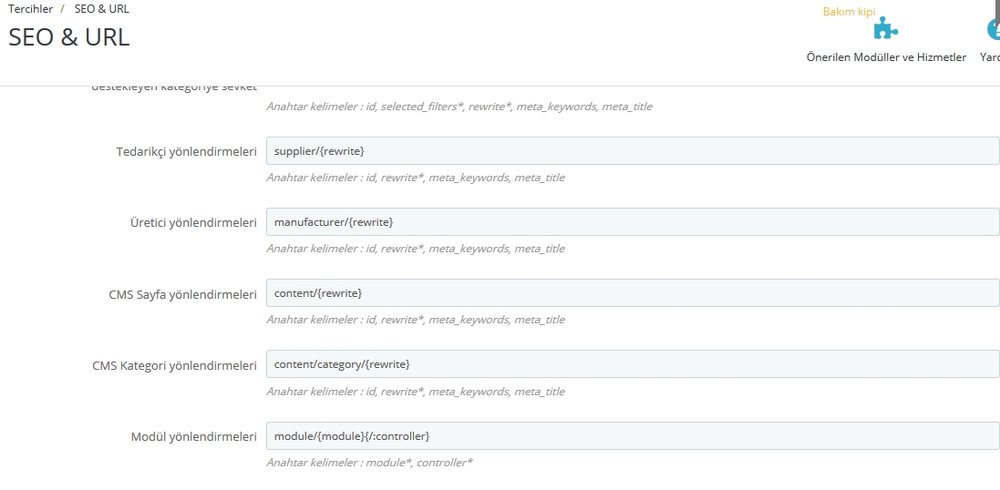Viewport: 1000px width, 490px height.
Task: Click the CMS Sayfa yönlendirmeleri label
Action: click(183, 294)
